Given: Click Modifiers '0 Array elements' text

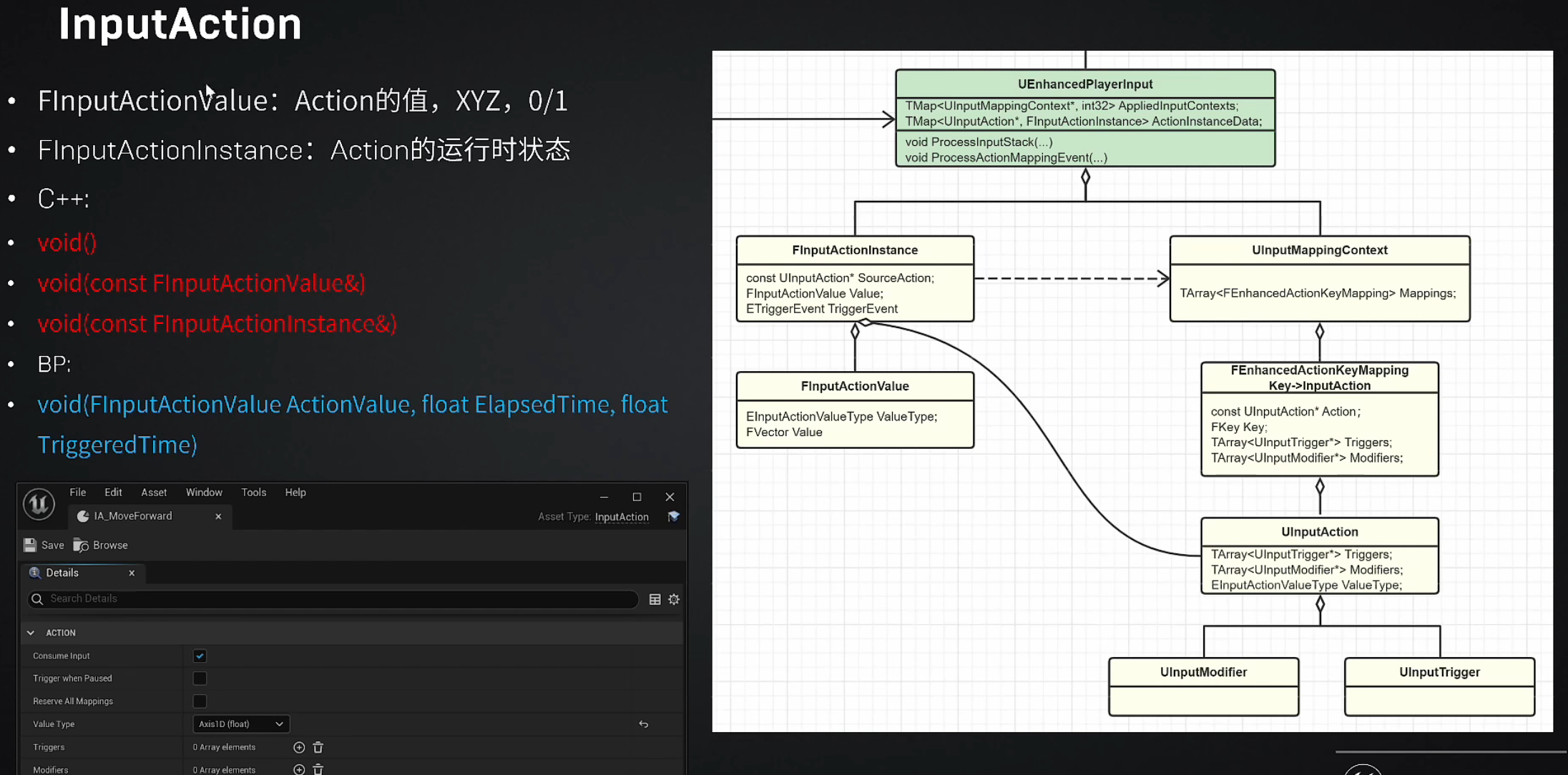Looking at the screenshot, I should [x=224, y=770].
